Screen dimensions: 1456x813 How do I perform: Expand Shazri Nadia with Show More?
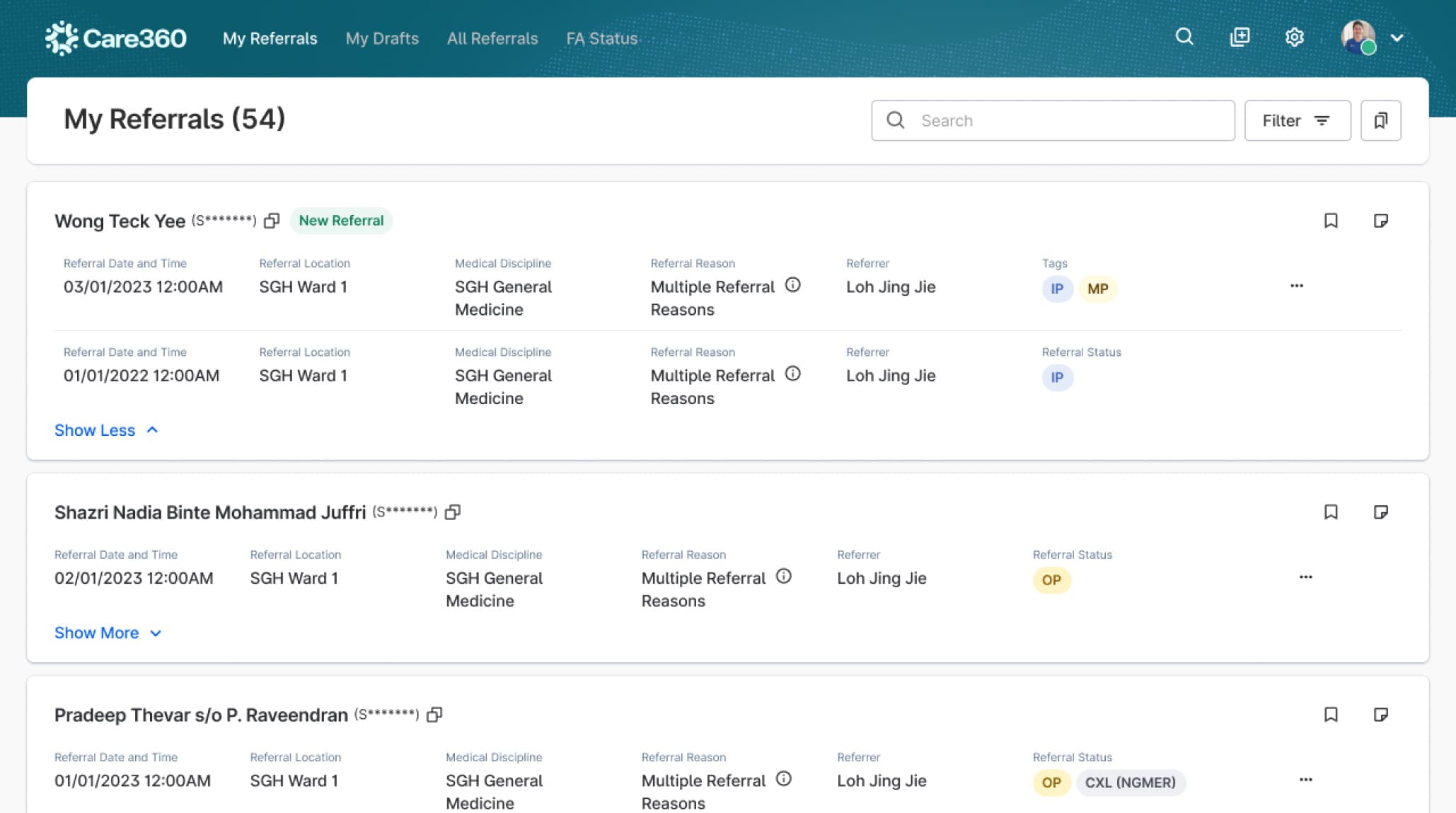(x=108, y=633)
